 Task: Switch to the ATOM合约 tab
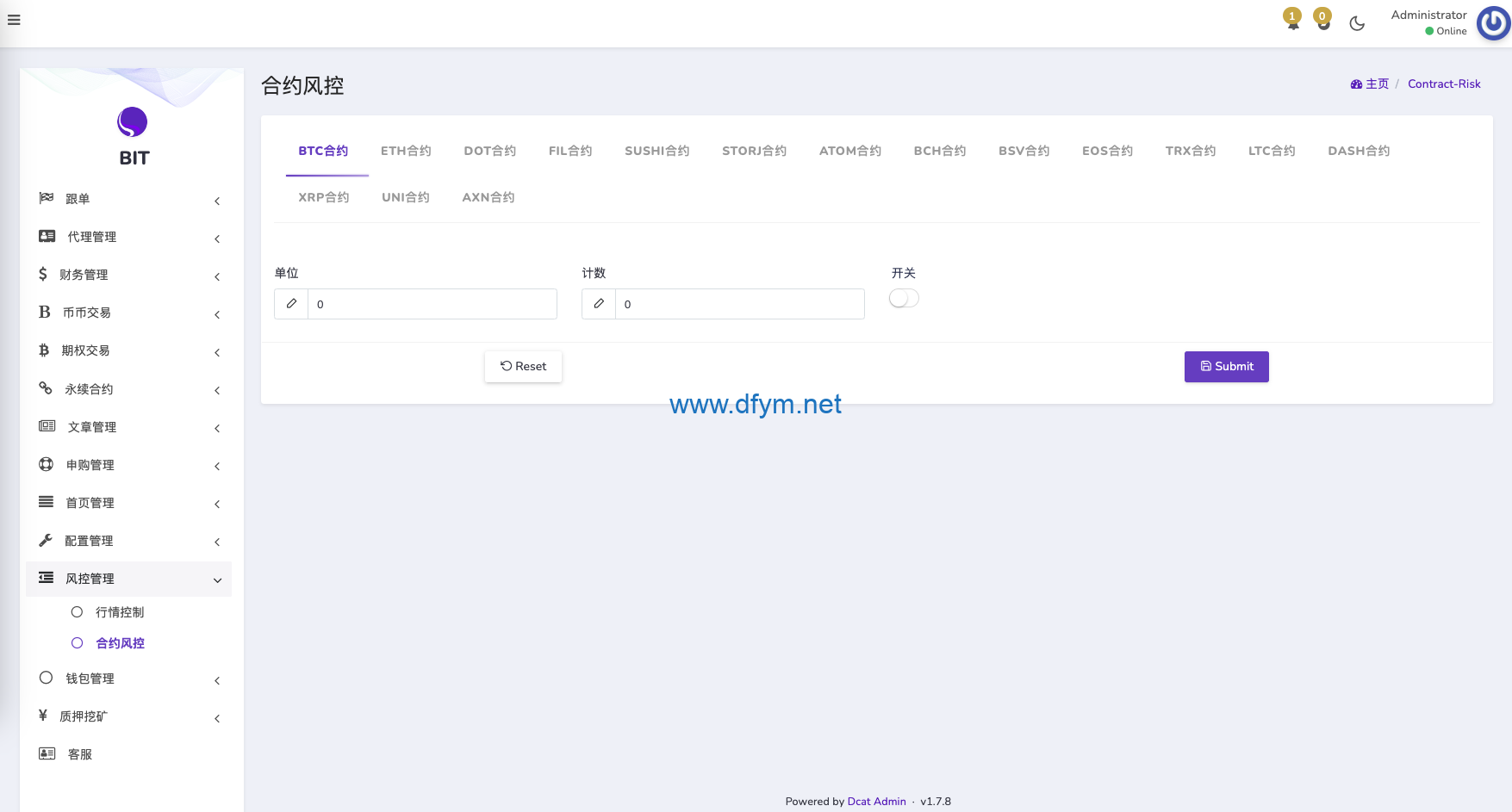[850, 151]
